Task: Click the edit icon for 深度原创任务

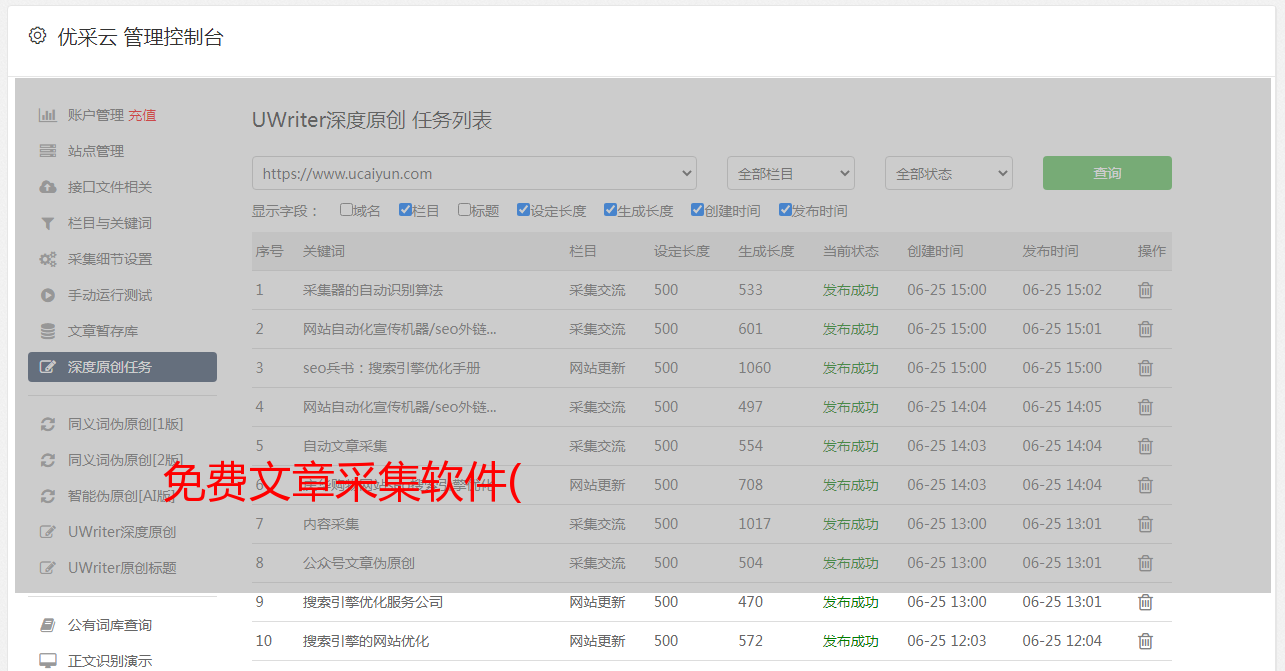Action: click(x=47, y=367)
